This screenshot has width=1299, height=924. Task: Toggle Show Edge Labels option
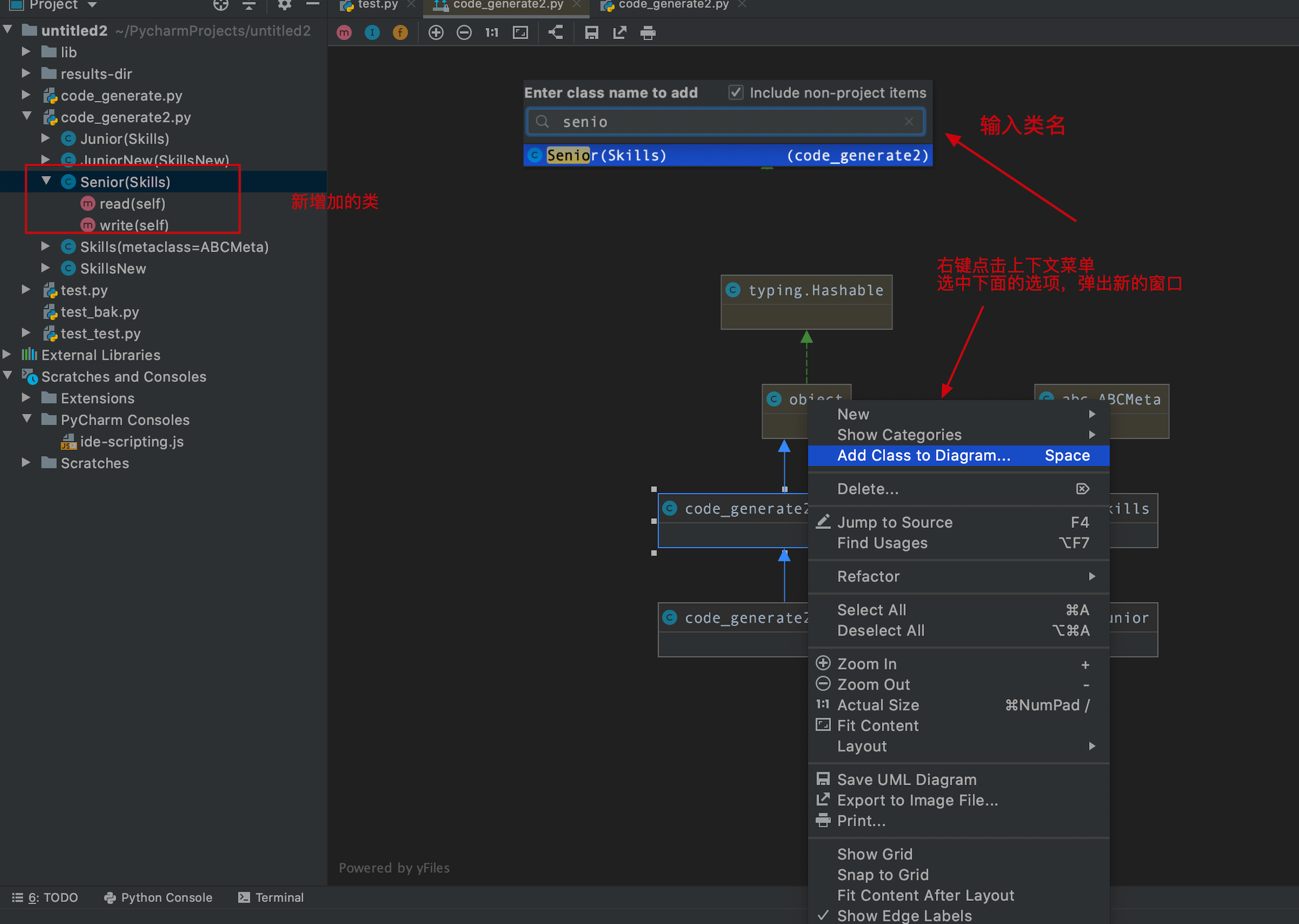pos(959,915)
